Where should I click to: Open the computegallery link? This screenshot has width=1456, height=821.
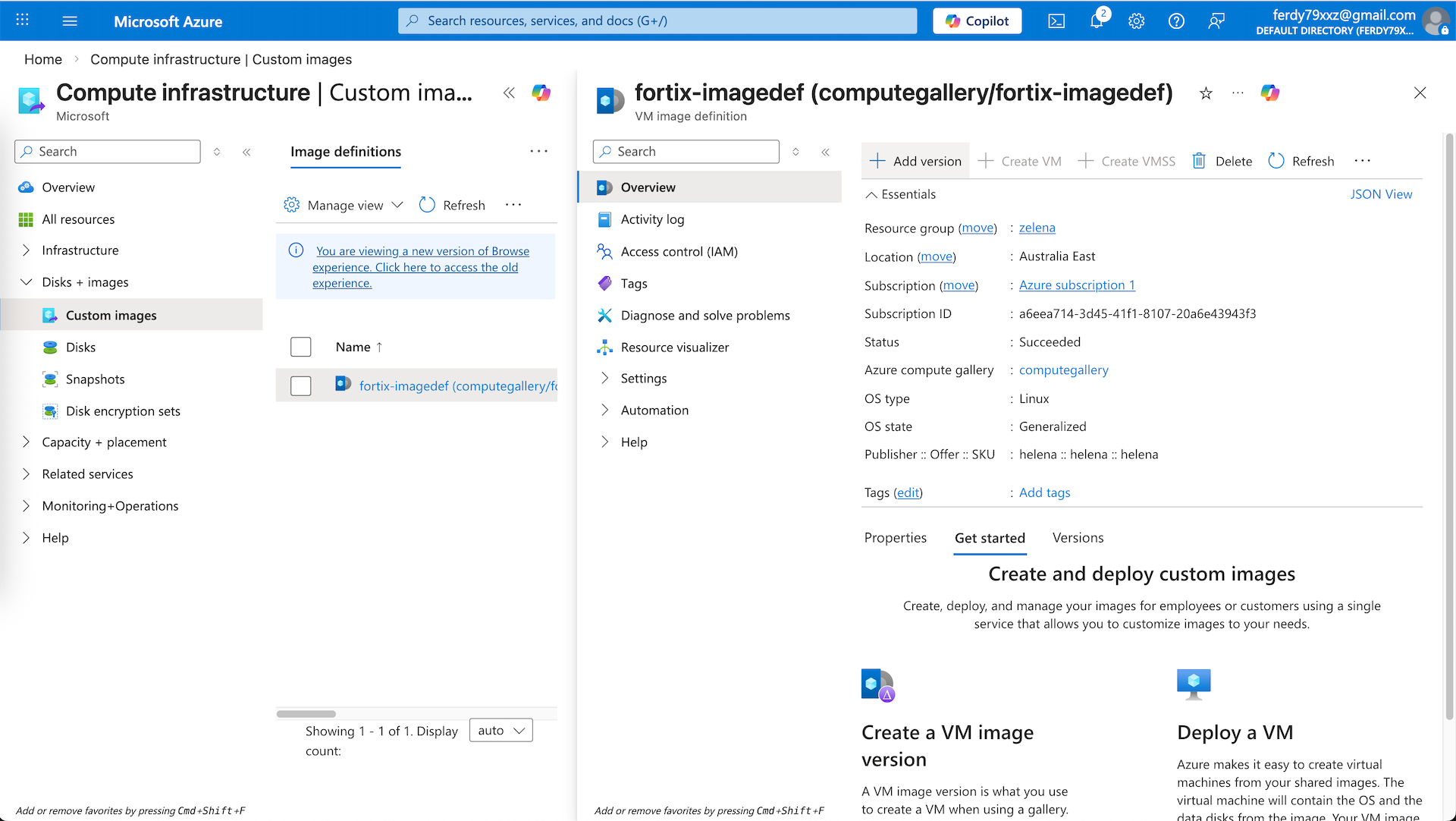pyautogui.click(x=1063, y=370)
